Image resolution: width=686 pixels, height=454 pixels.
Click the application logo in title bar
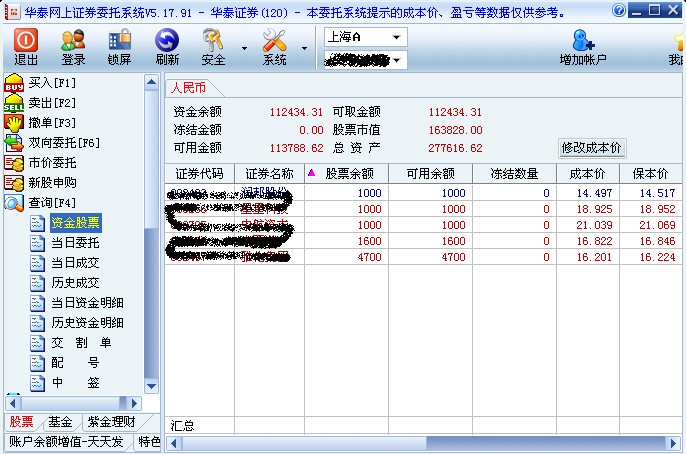(x=12, y=12)
